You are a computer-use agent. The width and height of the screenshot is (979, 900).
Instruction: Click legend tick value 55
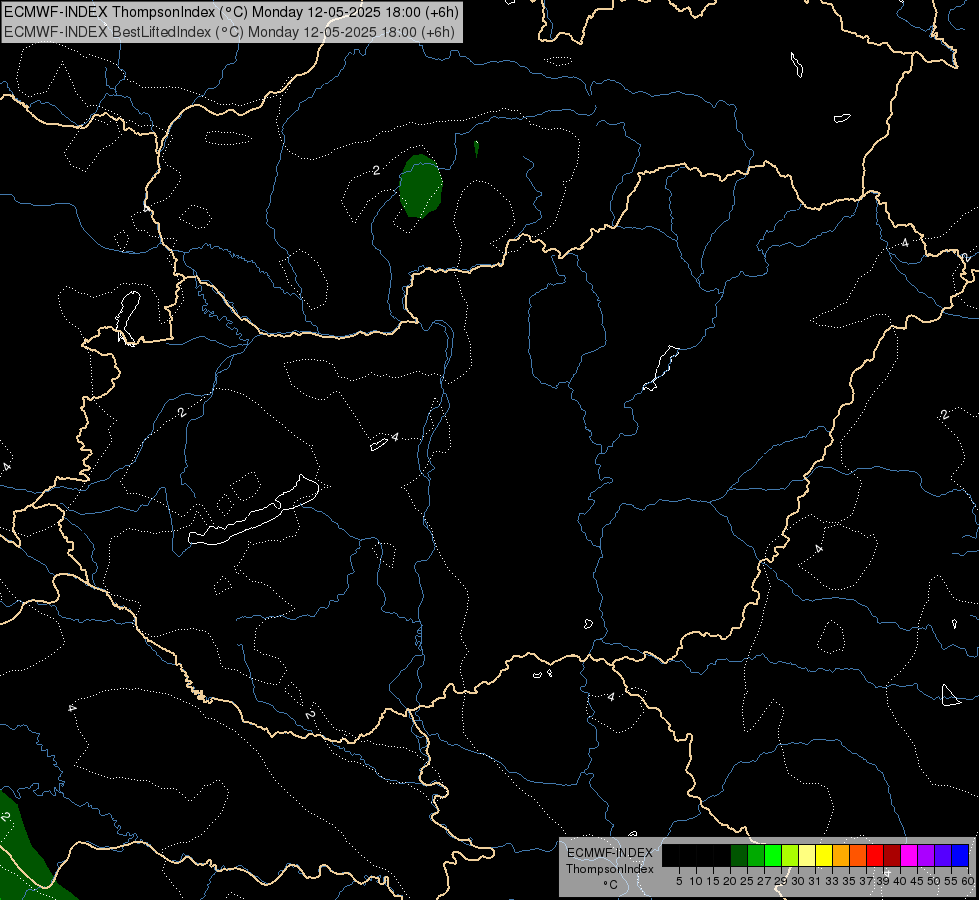(x=951, y=881)
